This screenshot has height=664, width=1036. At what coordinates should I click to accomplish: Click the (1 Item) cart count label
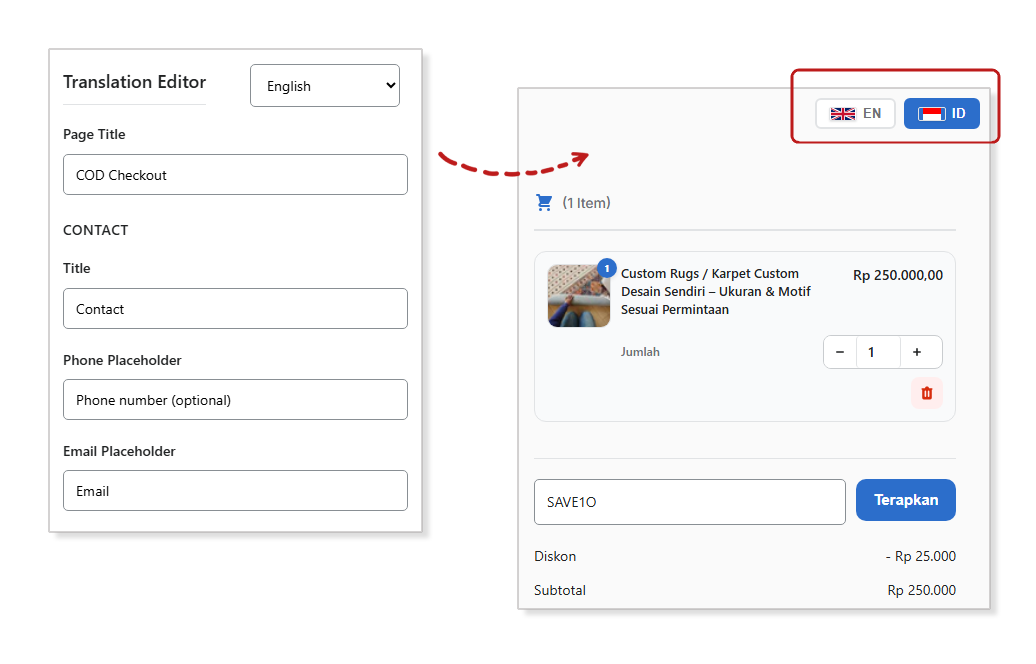click(x=585, y=201)
